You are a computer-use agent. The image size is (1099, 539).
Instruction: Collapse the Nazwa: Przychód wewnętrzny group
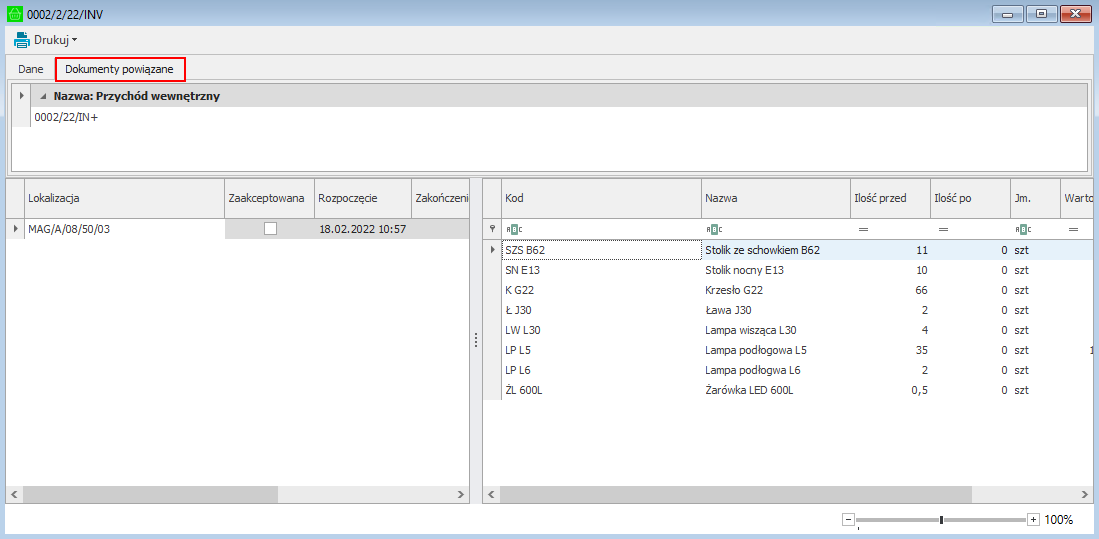coord(43,97)
